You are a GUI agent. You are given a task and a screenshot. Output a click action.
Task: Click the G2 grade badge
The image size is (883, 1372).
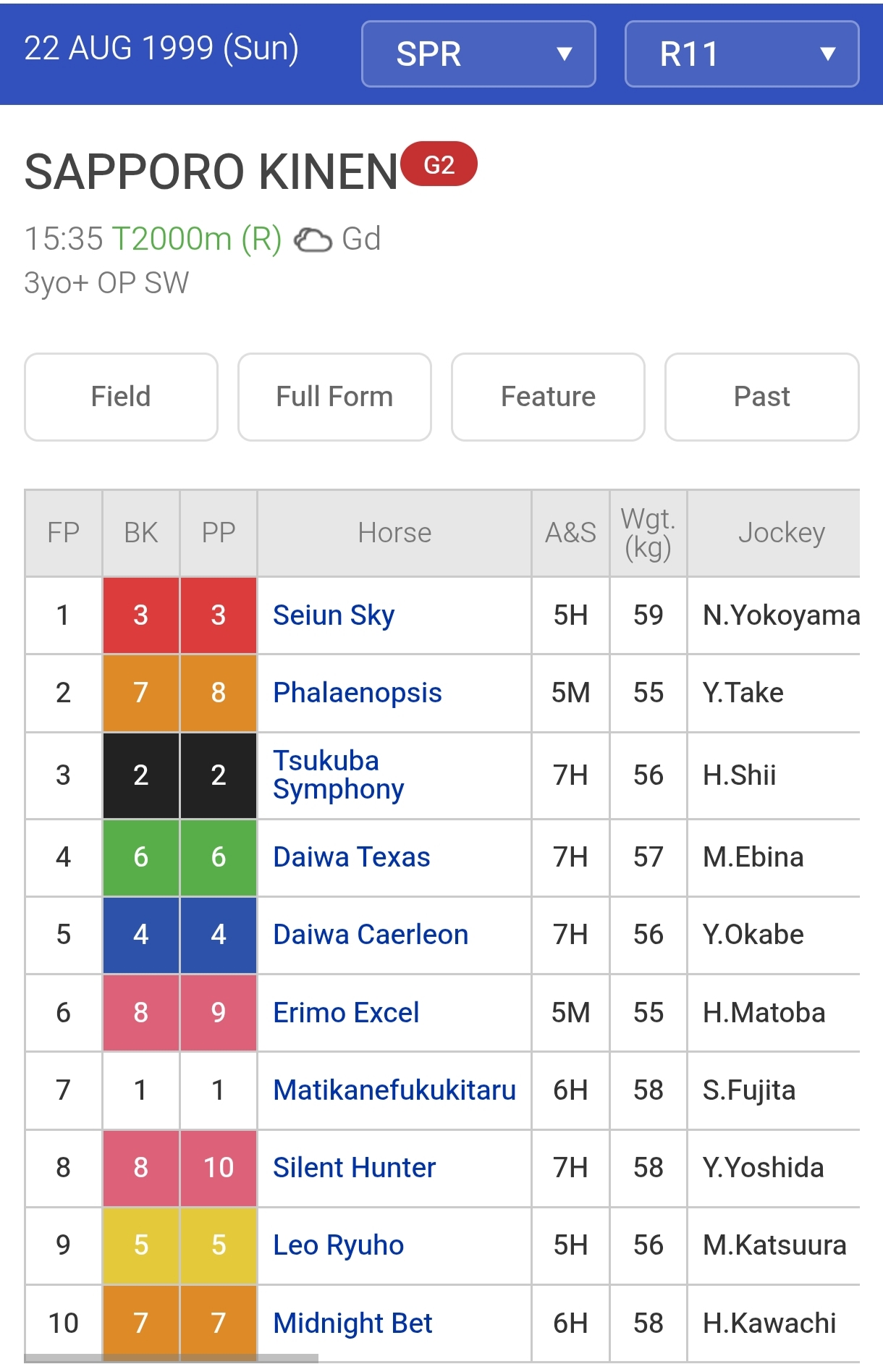439,164
